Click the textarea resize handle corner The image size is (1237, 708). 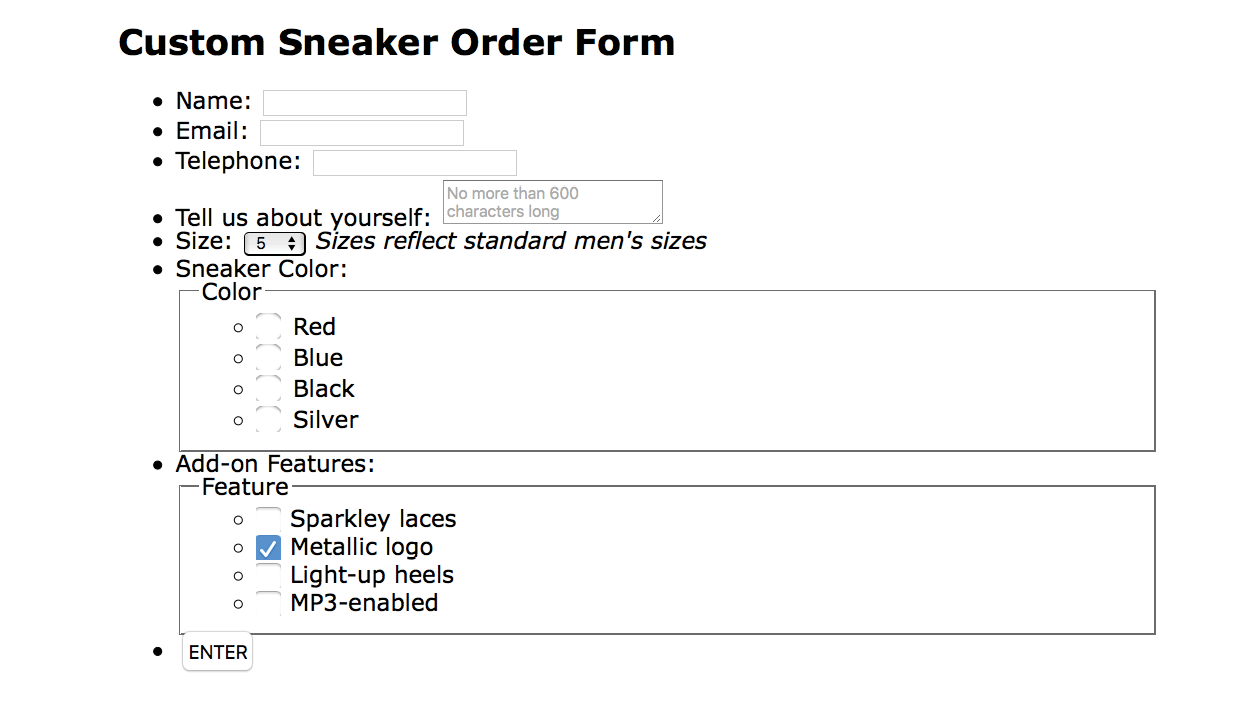(657, 219)
